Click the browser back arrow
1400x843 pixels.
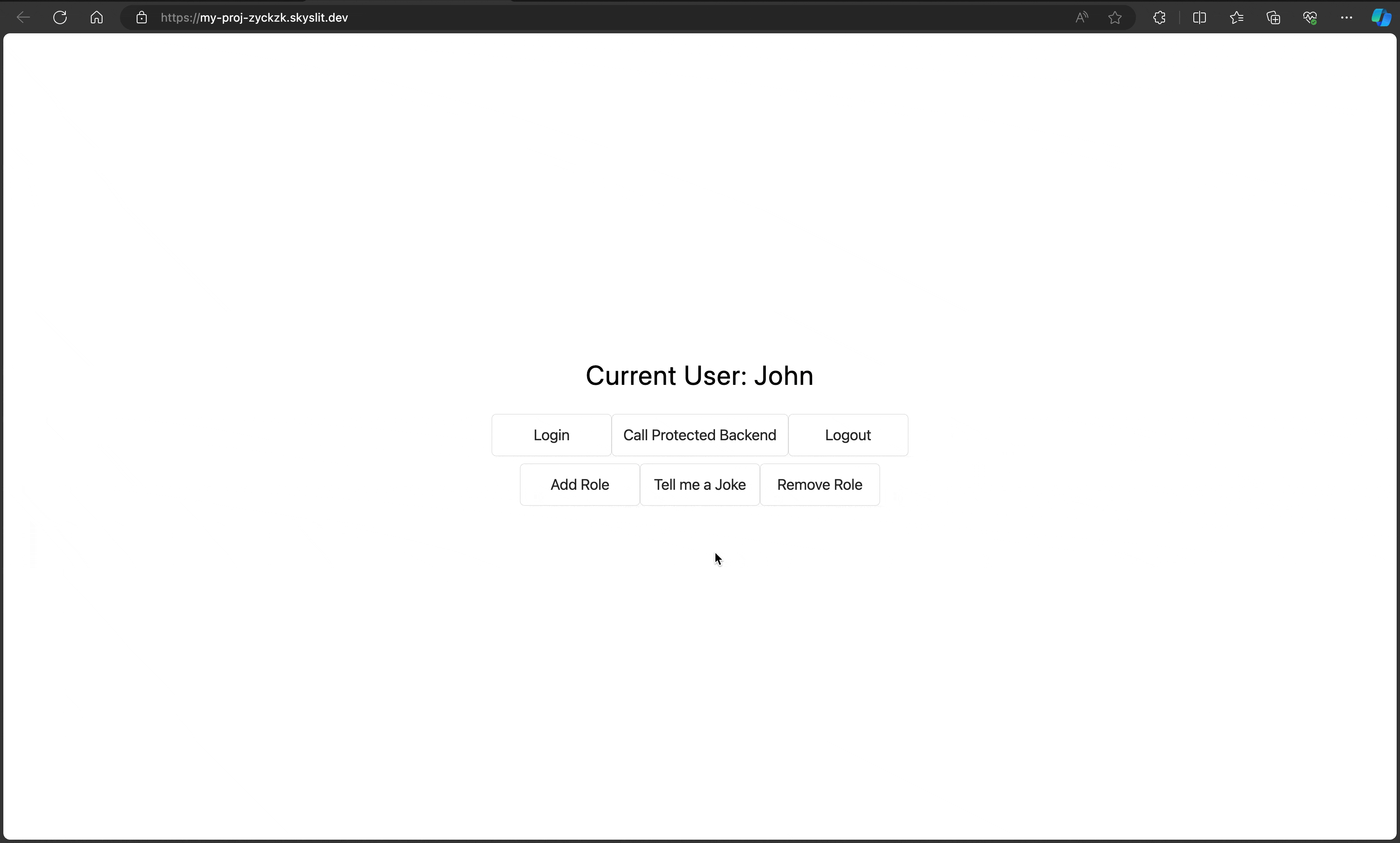pyautogui.click(x=23, y=17)
